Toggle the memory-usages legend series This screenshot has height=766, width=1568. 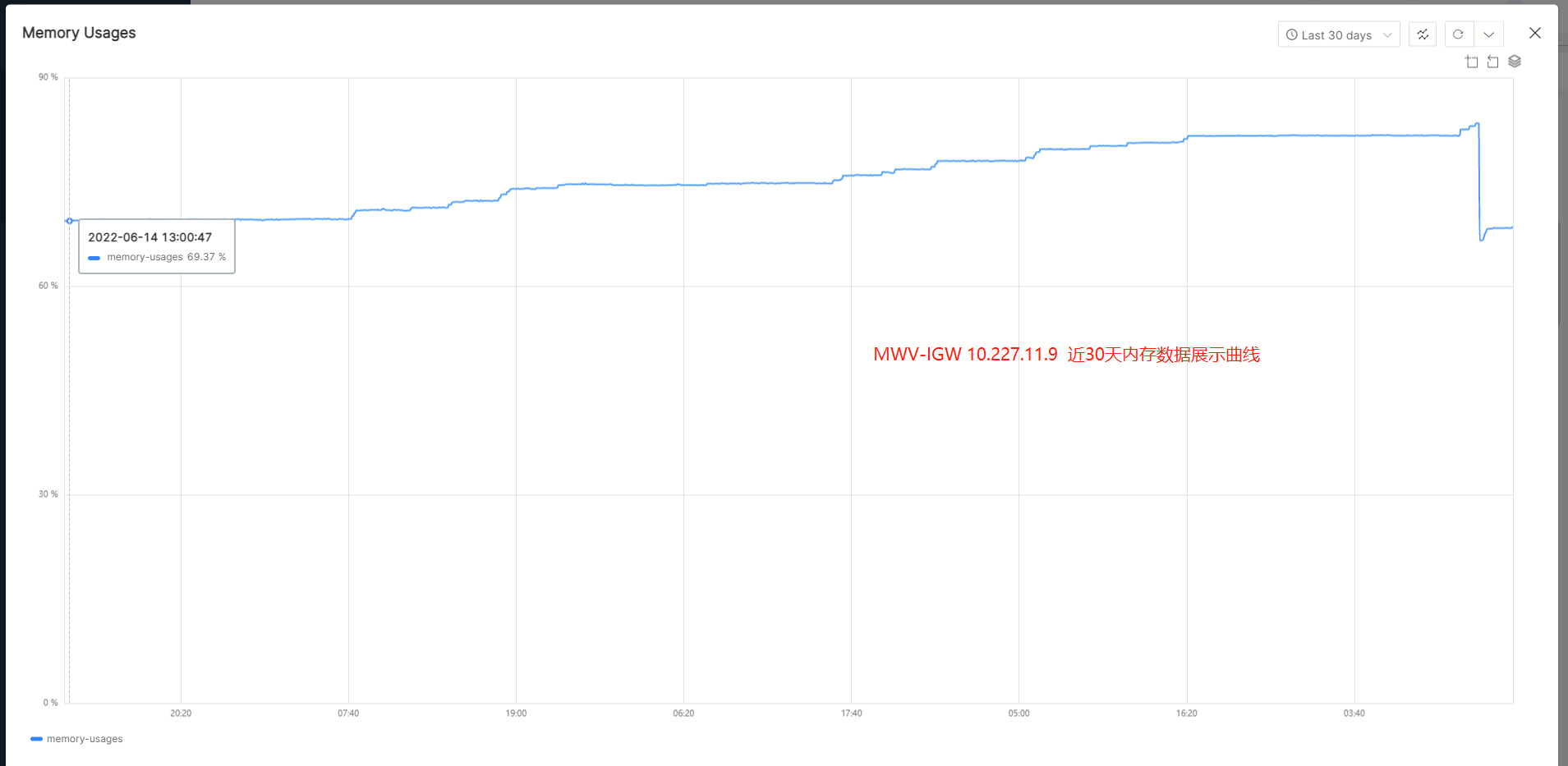77,739
